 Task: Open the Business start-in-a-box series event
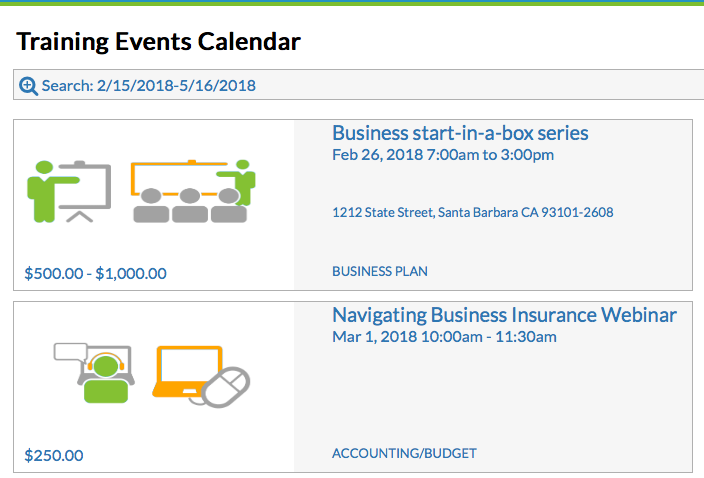point(460,133)
